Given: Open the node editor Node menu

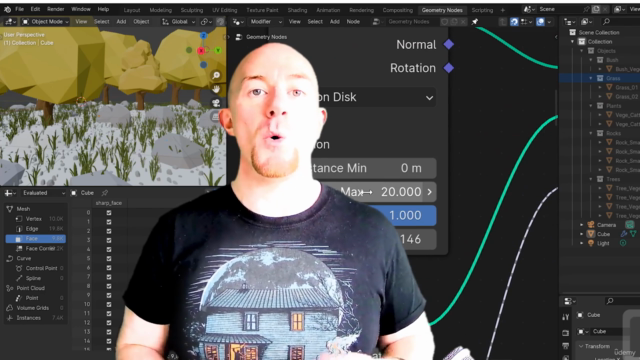Looking at the screenshot, I should point(353,22).
